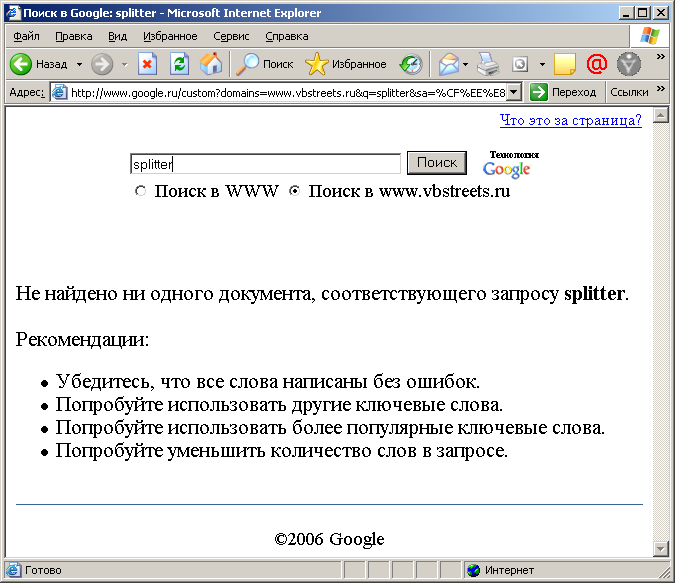Click the Print icon in toolbar
The image size is (675, 583).
487,64
